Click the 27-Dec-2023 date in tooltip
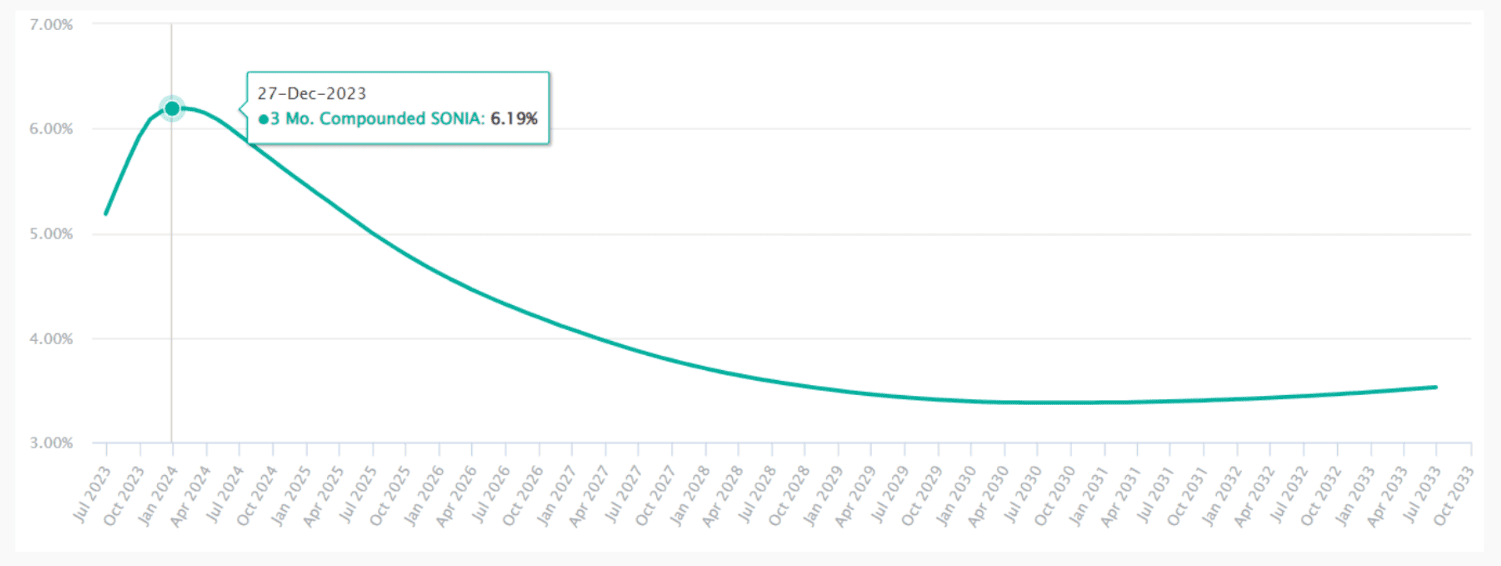This screenshot has width=1501, height=566. click(312, 94)
